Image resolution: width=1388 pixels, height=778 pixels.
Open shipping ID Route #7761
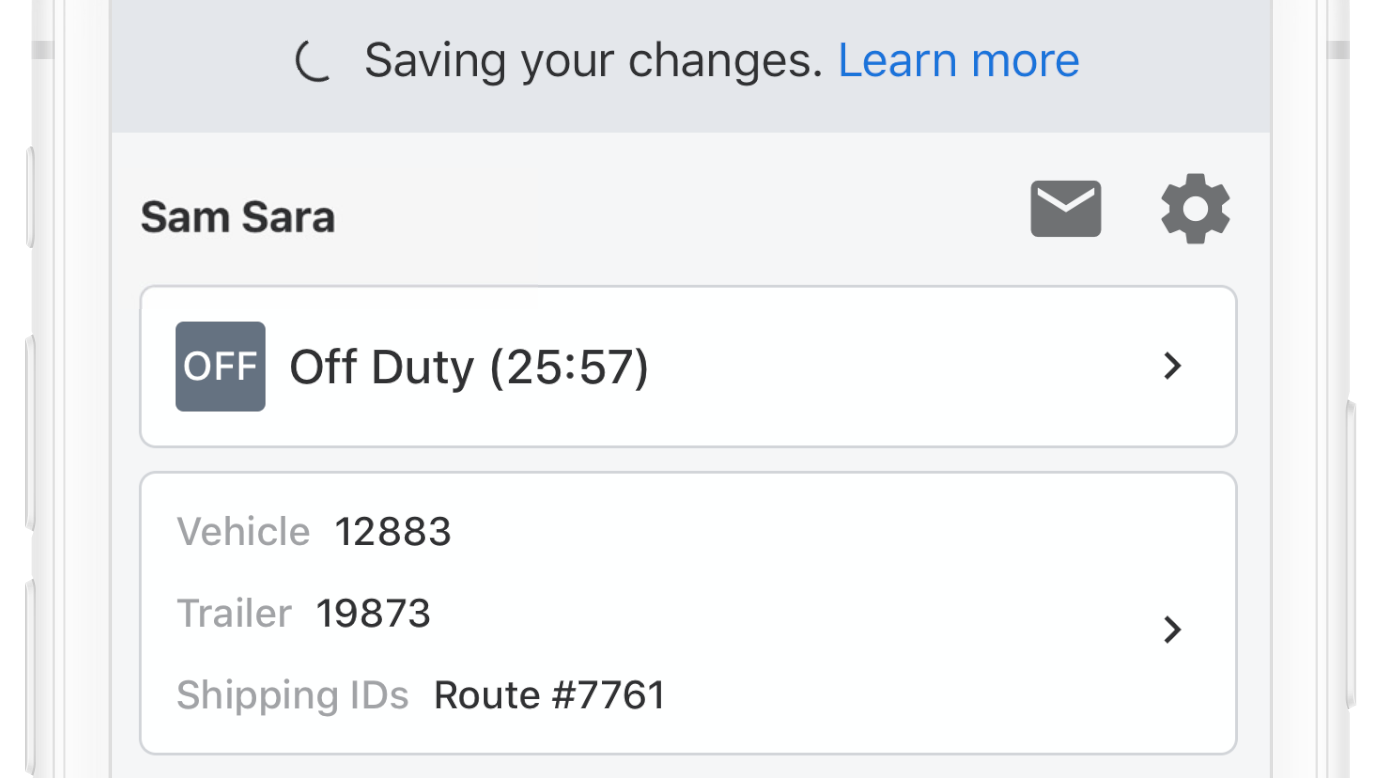click(549, 695)
